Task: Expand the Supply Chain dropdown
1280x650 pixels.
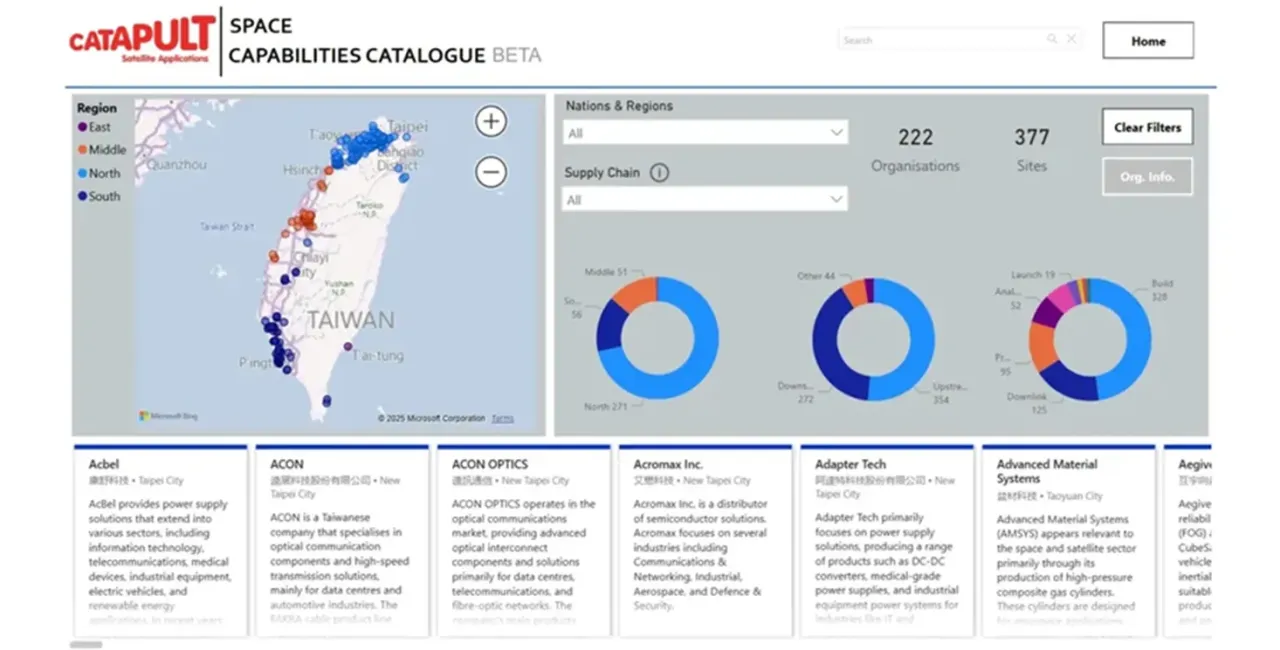Action: pos(705,200)
